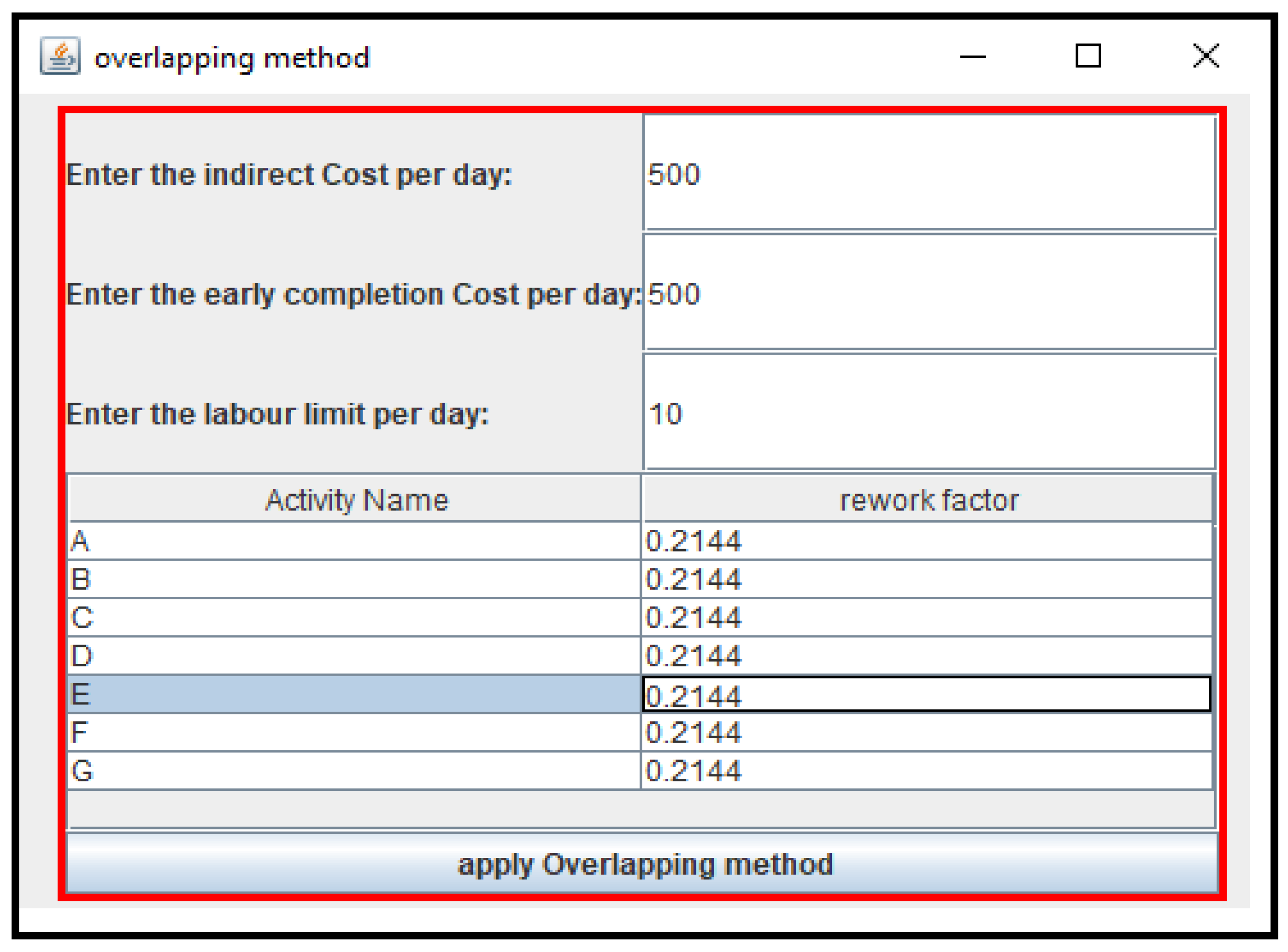
Task: Click highlighted activity E name cell
Action: (354, 694)
